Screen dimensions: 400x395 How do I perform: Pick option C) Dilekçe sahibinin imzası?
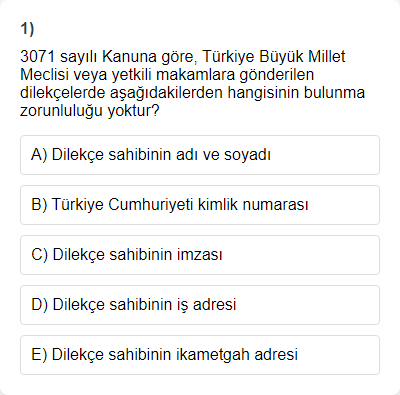tap(200, 255)
